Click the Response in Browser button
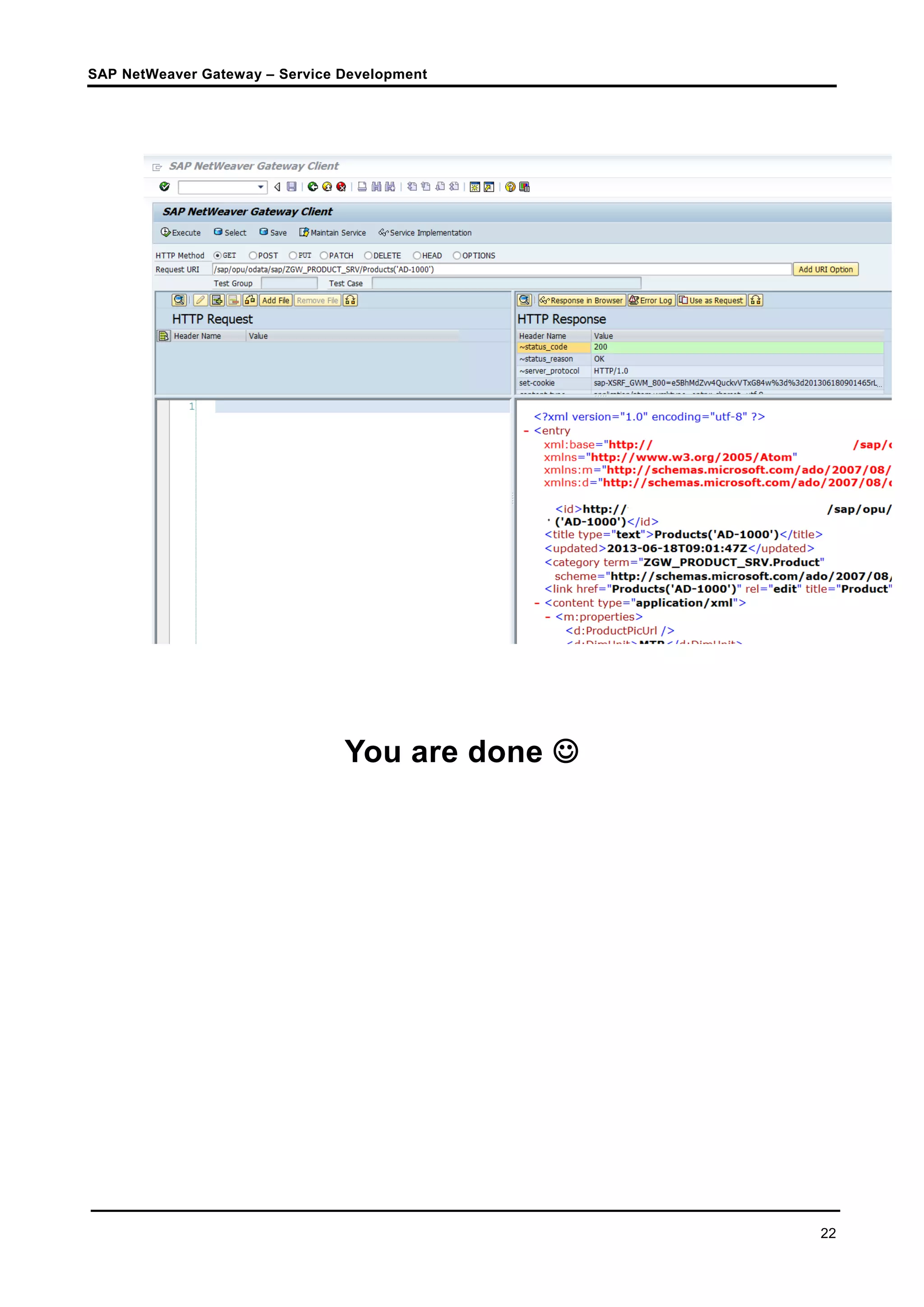Viewport: 924px width, 1307px height. tap(581, 300)
